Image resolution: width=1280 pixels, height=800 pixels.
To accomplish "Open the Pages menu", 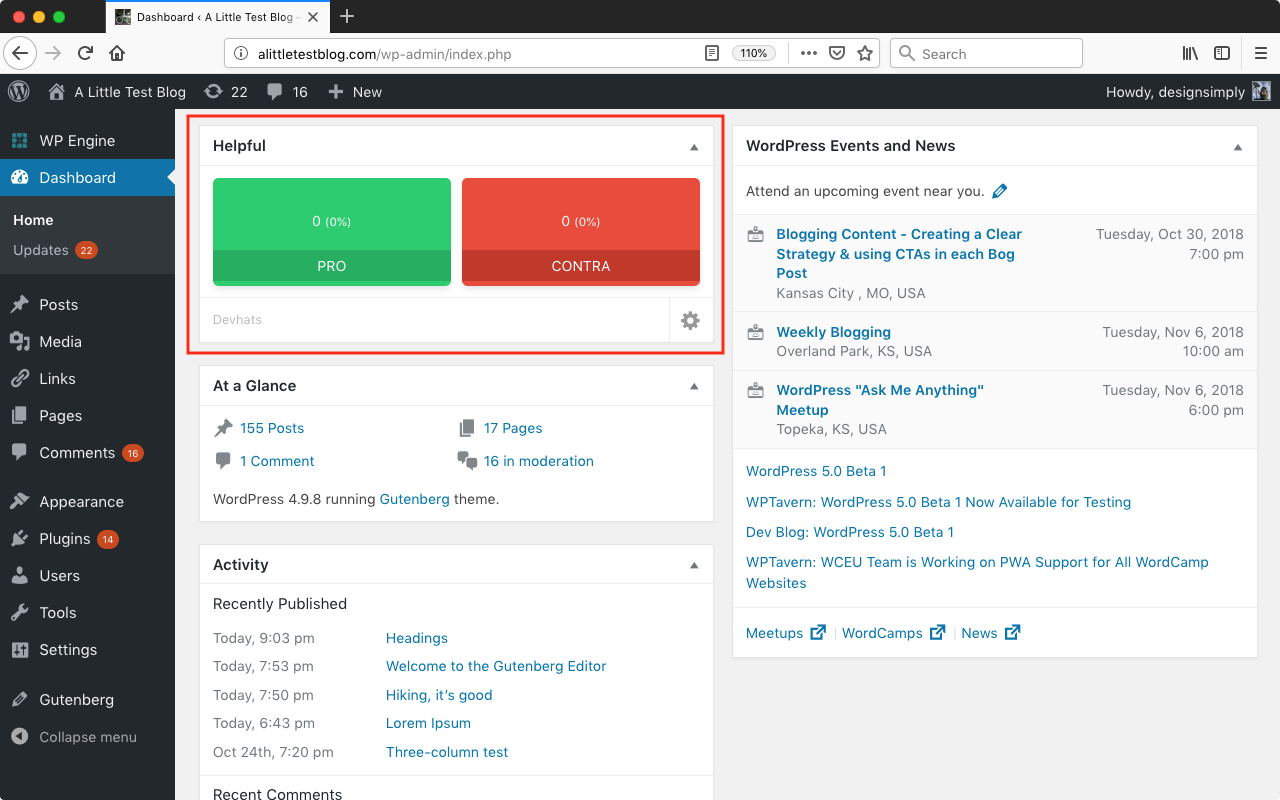I will point(87,416).
